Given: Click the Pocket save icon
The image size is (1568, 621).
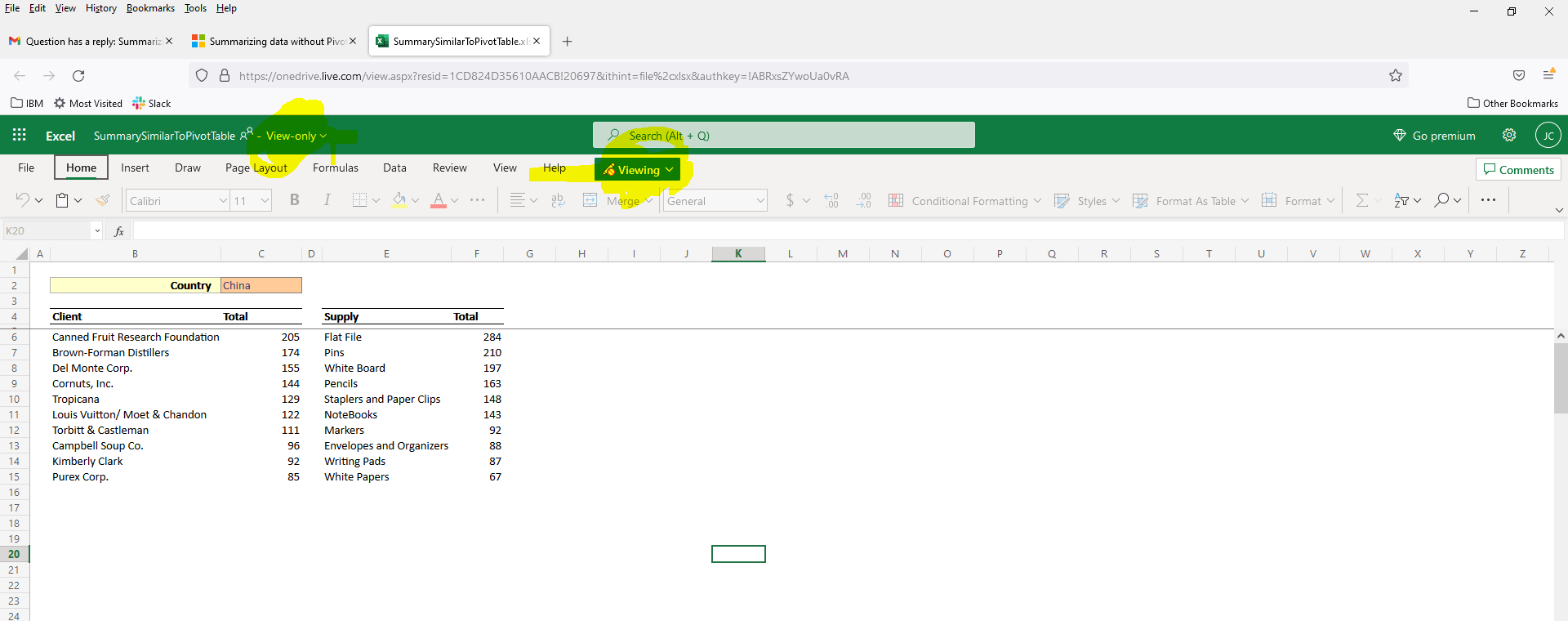Looking at the screenshot, I should (1519, 75).
